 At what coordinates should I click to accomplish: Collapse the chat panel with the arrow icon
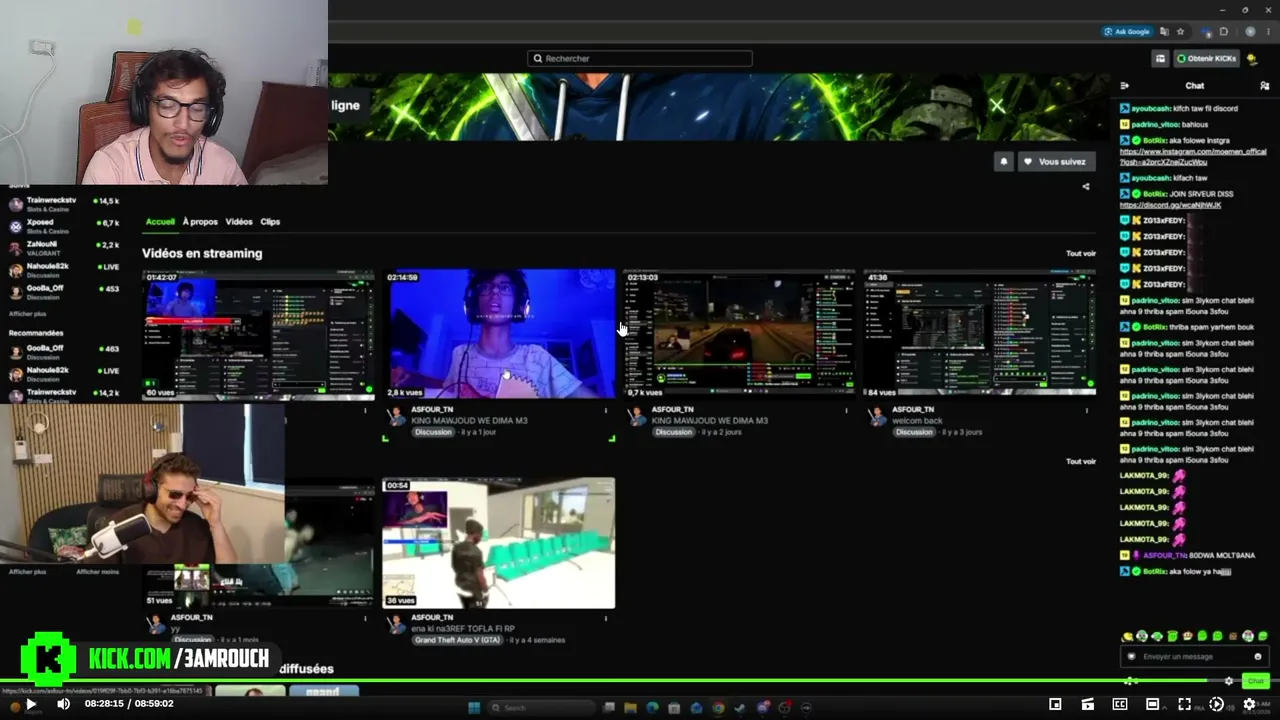pyautogui.click(x=1125, y=86)
